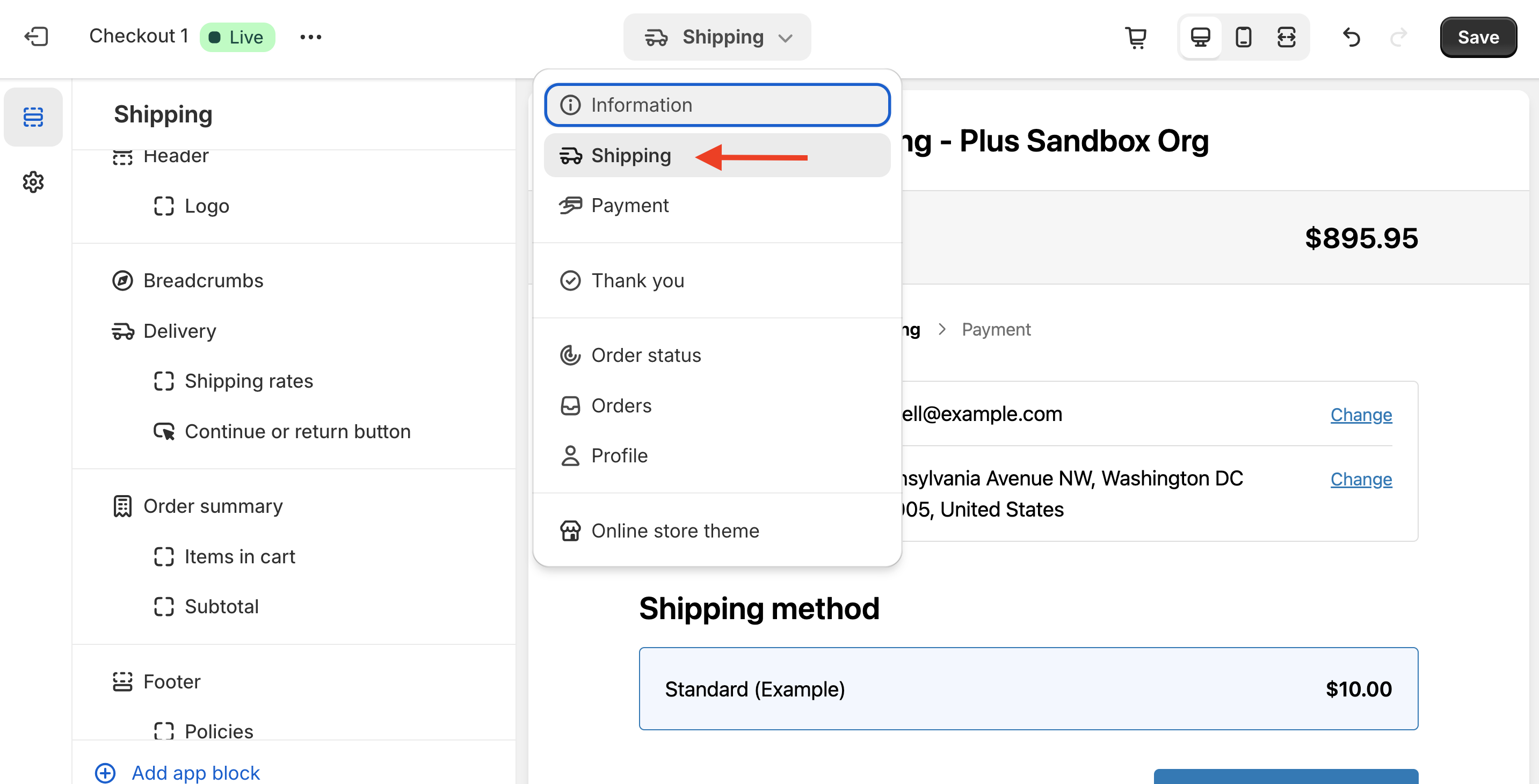The height and width of the screenshot is (784, 1539).
Task: Switch to desktop preview mode
Action: (1200, 37)
